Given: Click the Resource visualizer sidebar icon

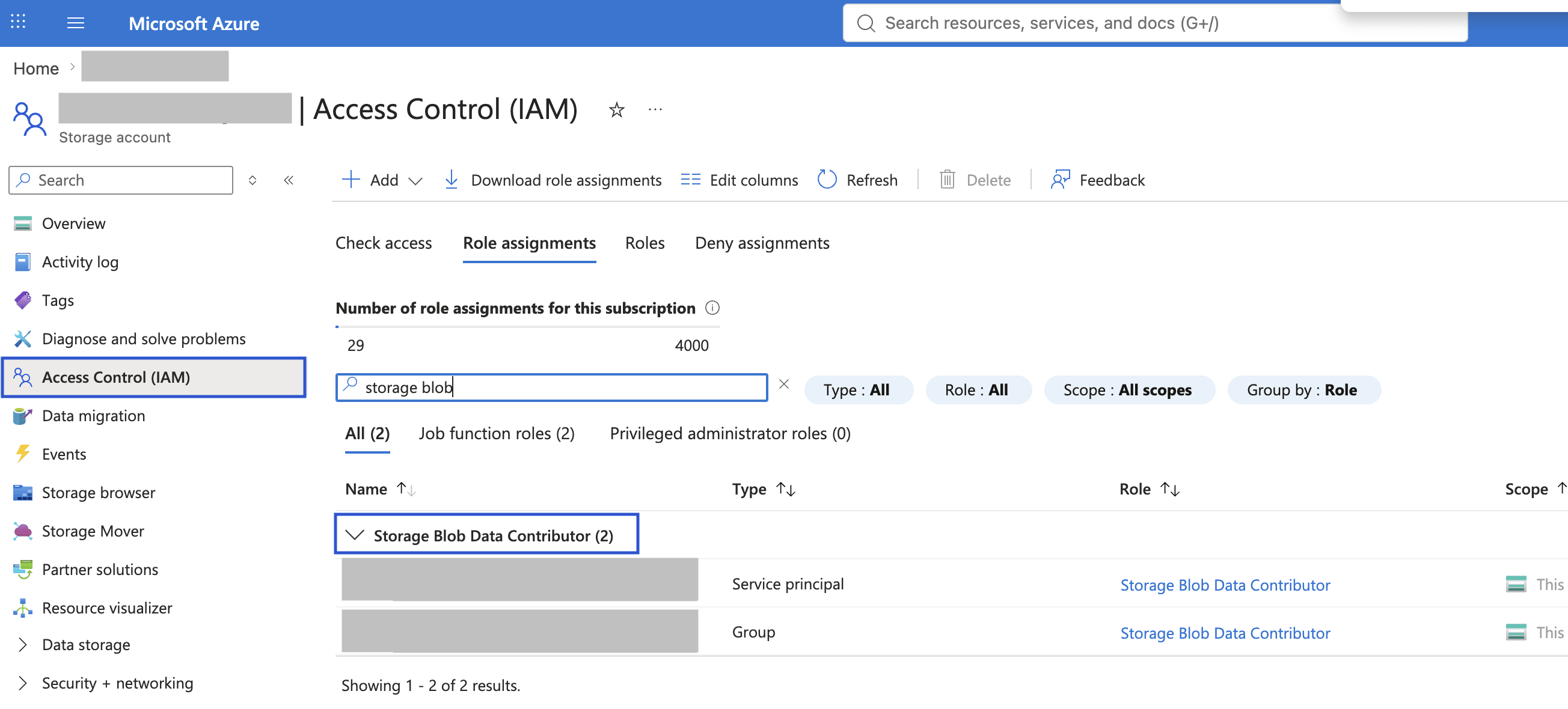Looking at the screenshot, I should [x=22, y=608].
